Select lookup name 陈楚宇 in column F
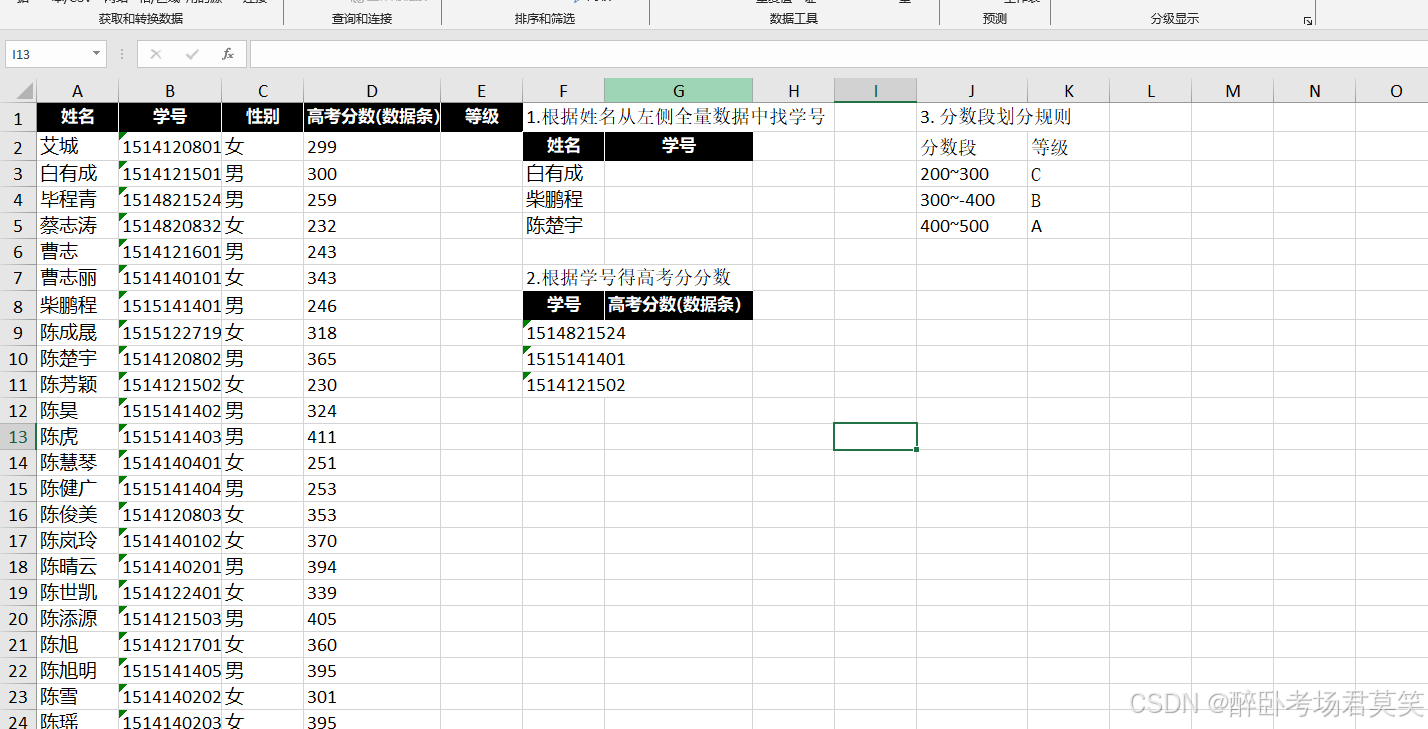1428x729 pixels. pos(564,226)
